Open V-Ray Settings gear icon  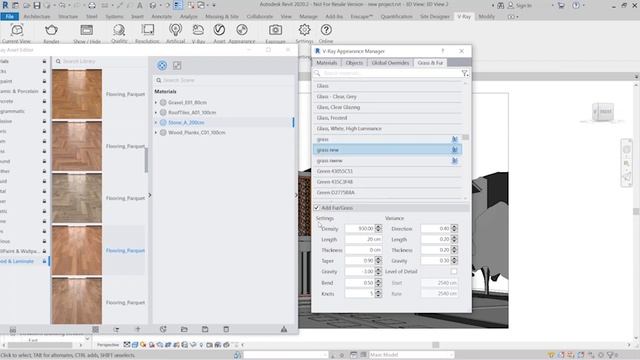coord(304,31)
